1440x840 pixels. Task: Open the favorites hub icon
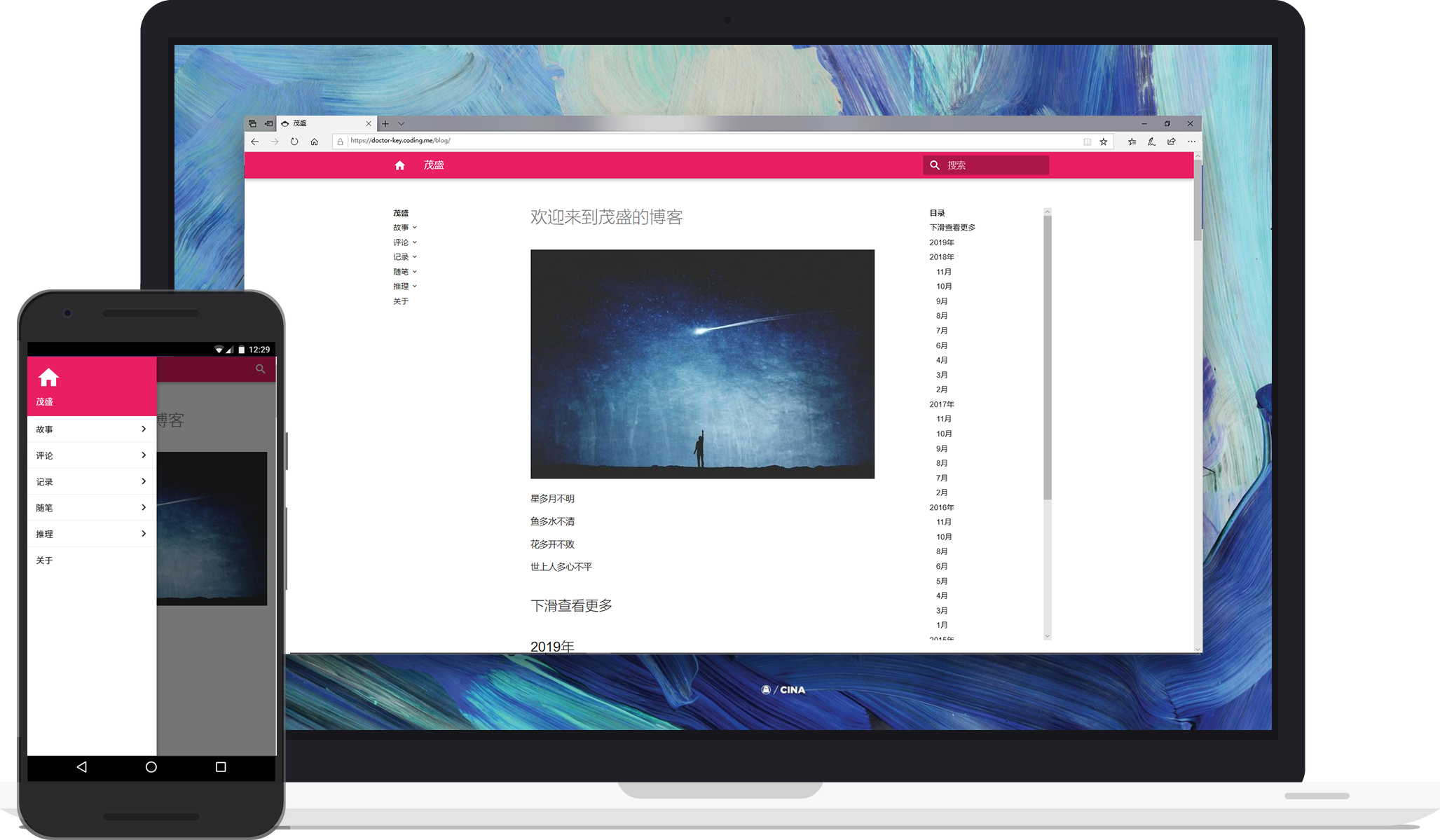[x=1132, y=142]
